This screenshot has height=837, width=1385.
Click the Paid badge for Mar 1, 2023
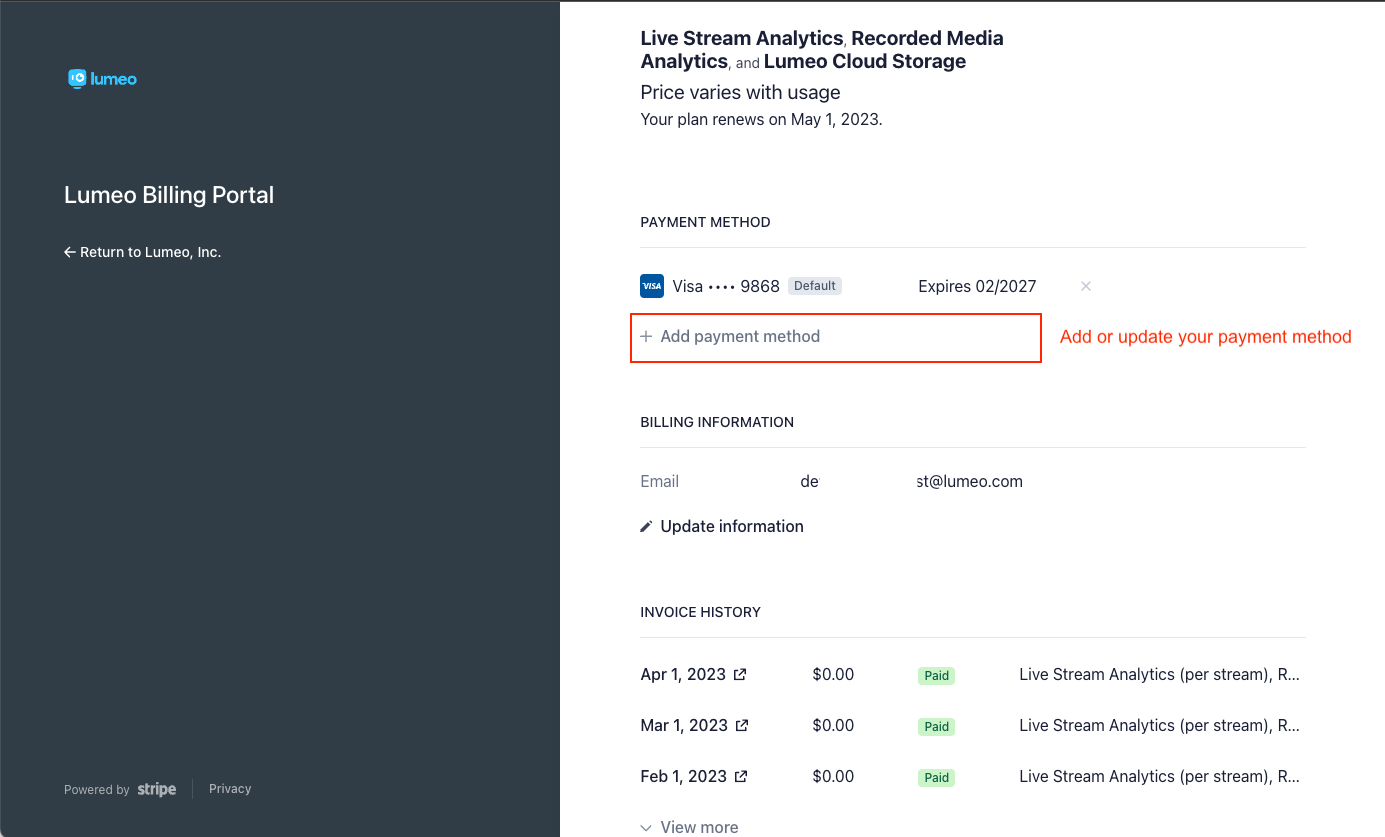click(x=937, y=726)
